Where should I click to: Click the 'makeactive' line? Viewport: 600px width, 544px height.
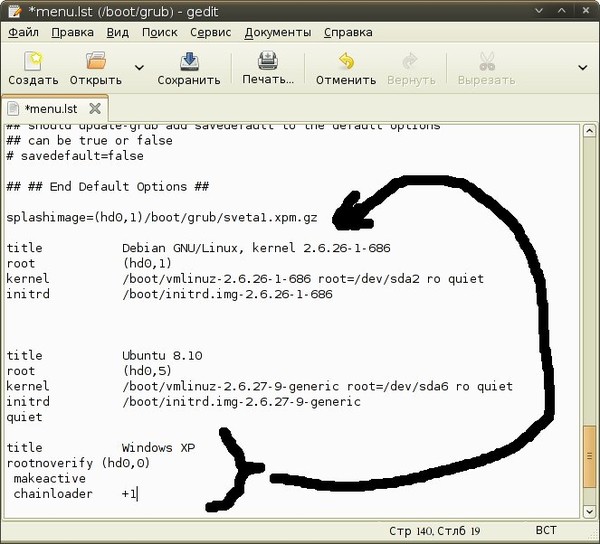pos(49,479)
